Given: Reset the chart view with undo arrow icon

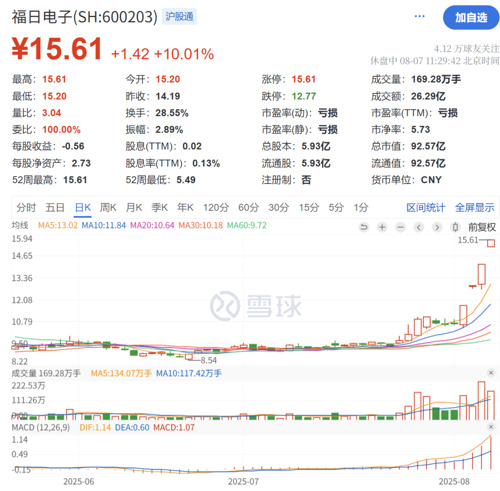Looking at the screenshot, I should [x=364, y=228].
